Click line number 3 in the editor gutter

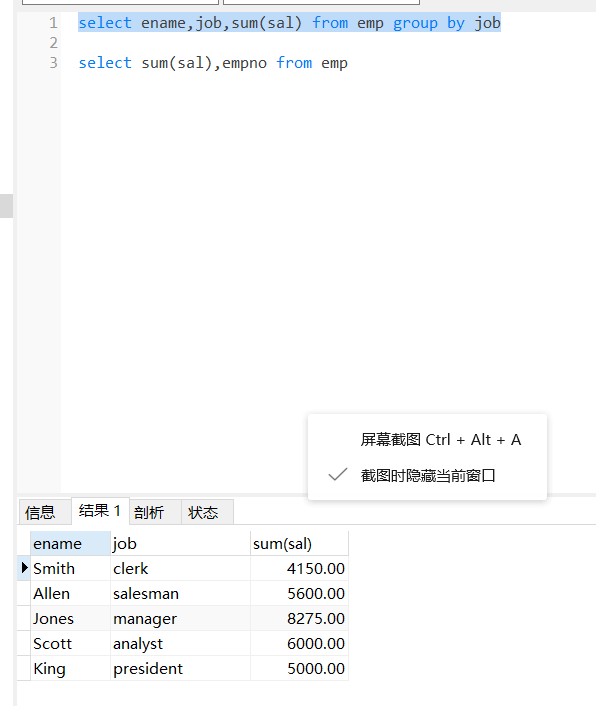tap(54, 63)
